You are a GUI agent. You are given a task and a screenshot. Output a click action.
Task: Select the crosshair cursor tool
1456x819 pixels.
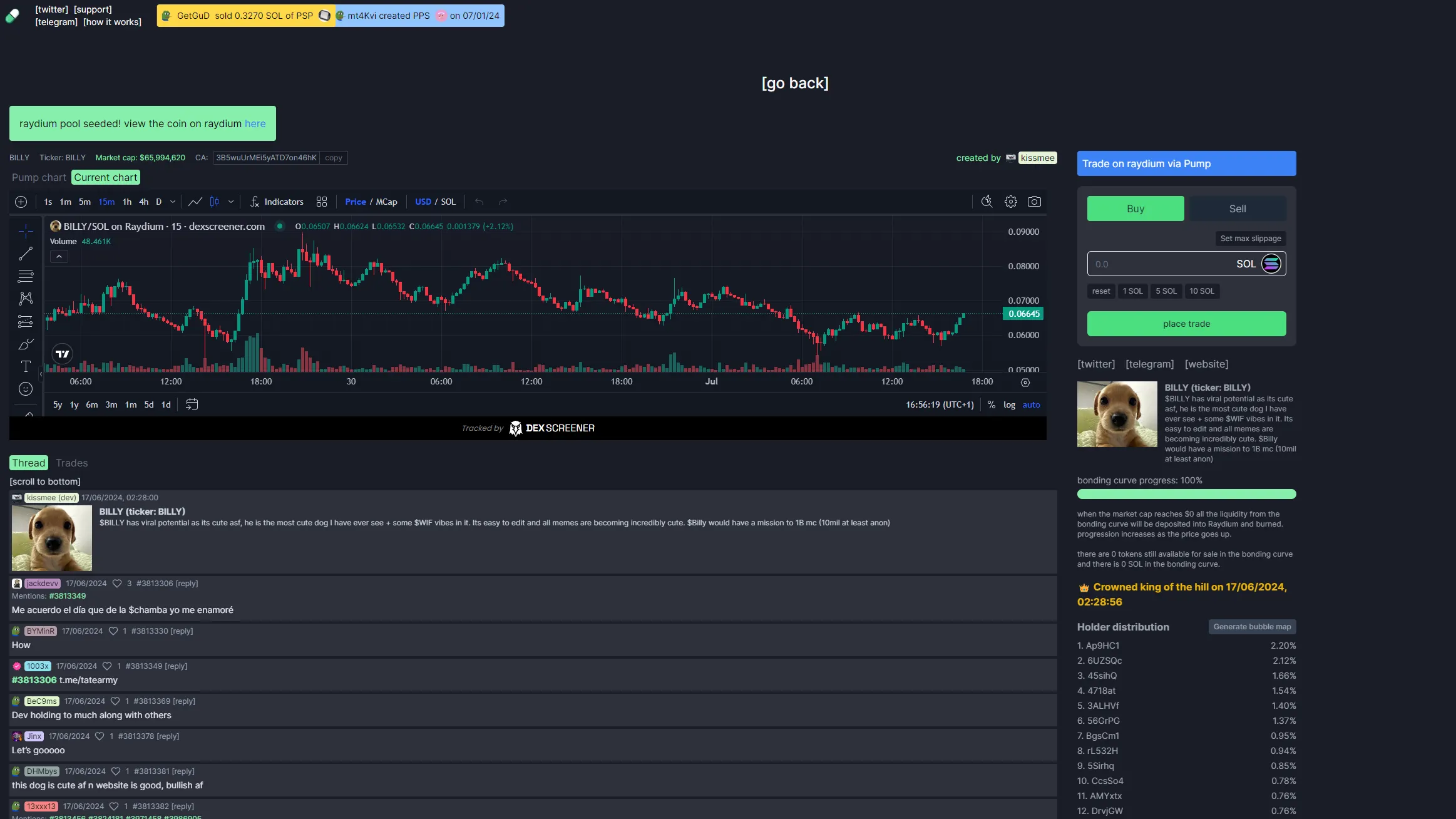click(26, 230)
